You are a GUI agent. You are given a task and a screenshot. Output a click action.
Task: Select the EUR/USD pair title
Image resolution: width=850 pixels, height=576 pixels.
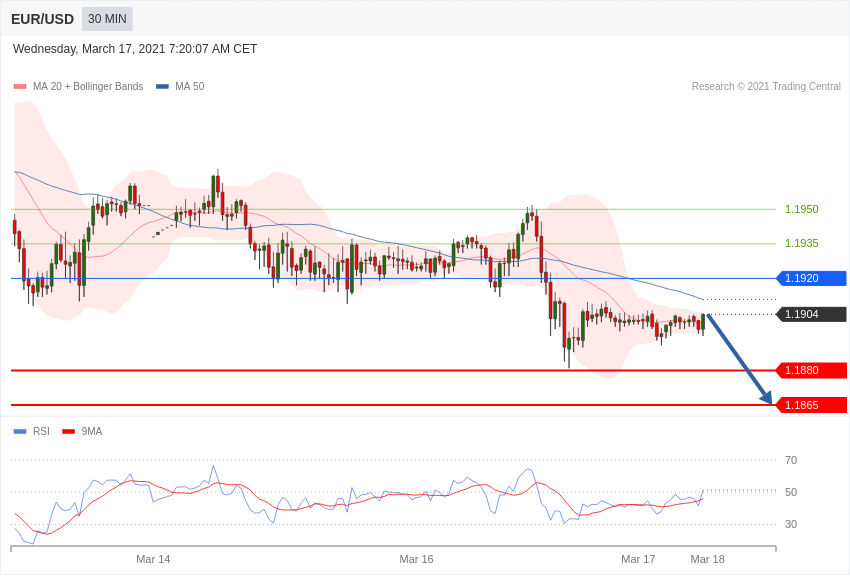coord(42,20)
